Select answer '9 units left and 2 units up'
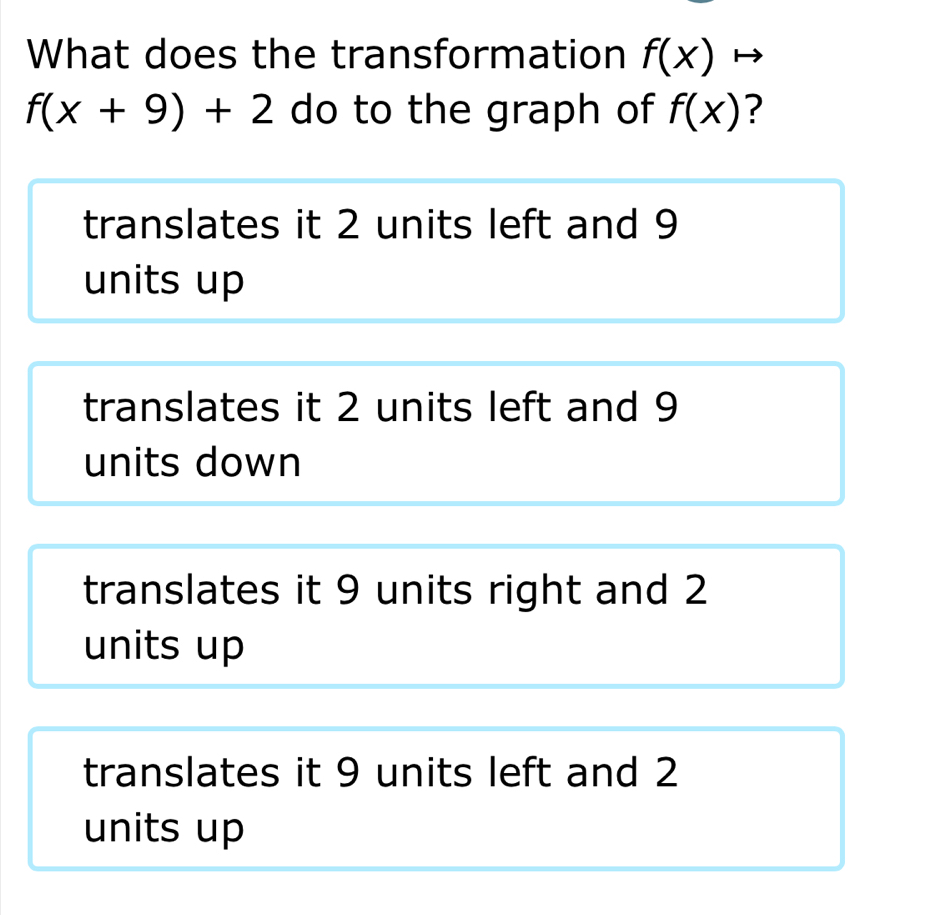943x915 pixels. [436, 799]
